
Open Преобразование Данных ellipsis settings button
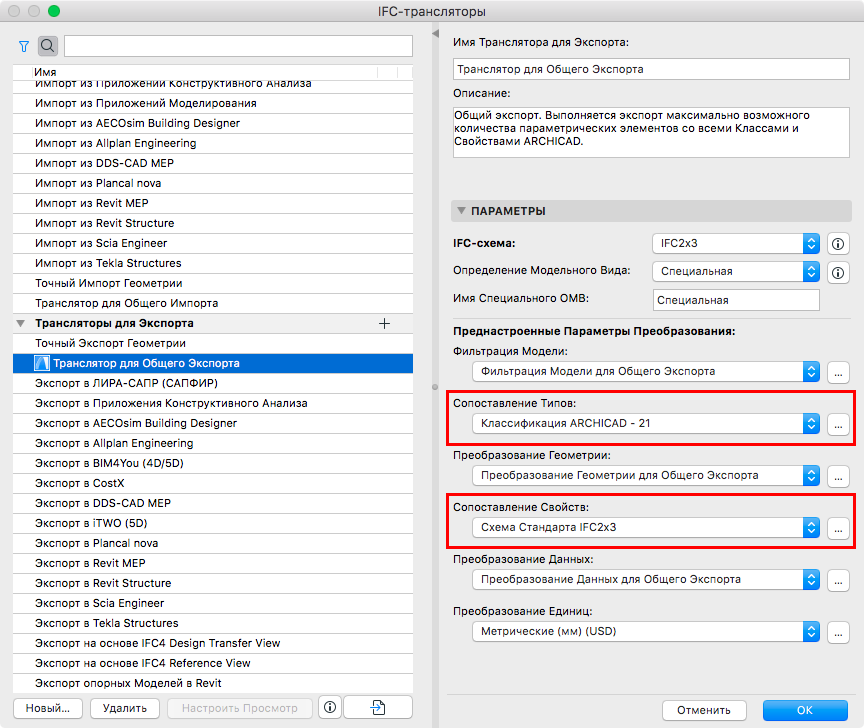click(x=838, y=580)
